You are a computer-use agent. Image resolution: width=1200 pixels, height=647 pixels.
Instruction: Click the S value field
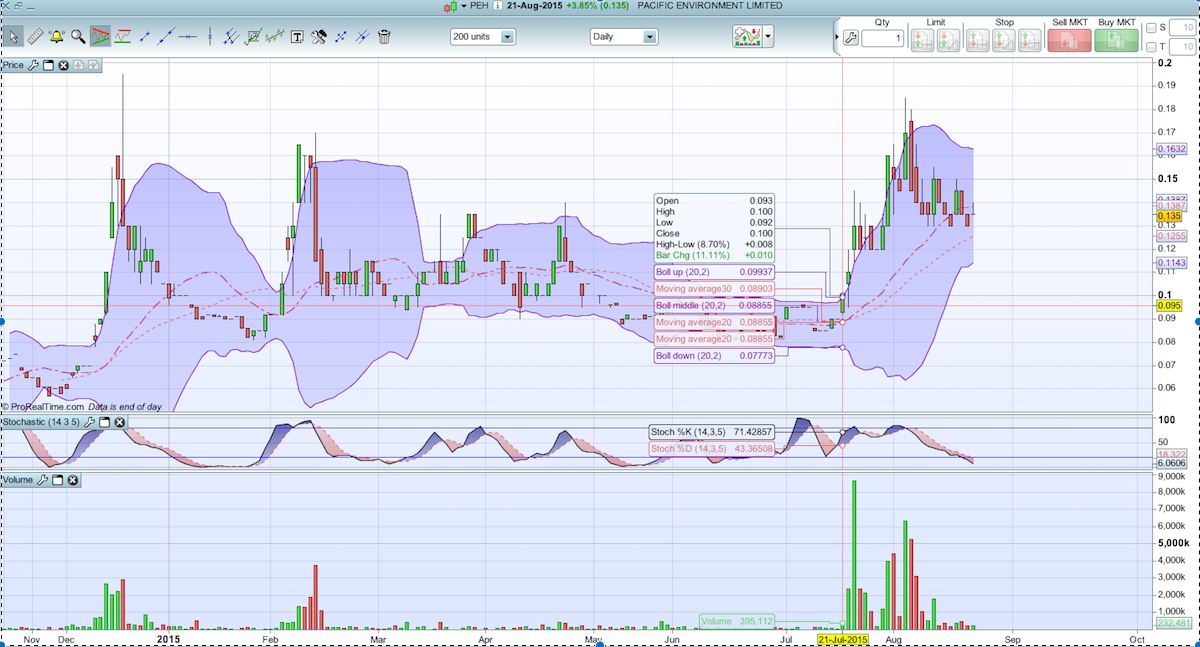tap(1183, 28)
